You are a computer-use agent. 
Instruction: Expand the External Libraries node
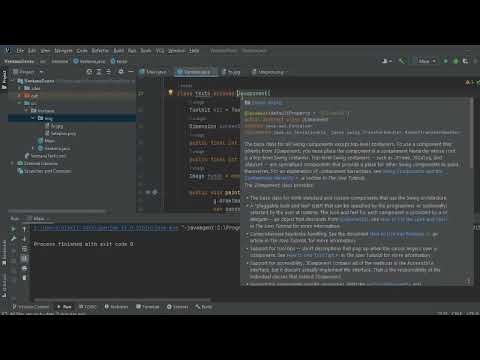[13, 163]
